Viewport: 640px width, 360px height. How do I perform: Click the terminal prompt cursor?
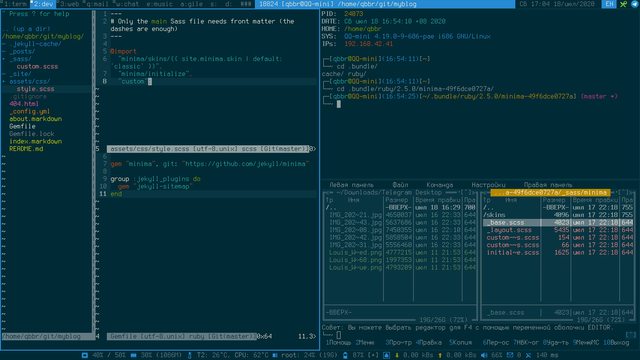coord(338,104)
